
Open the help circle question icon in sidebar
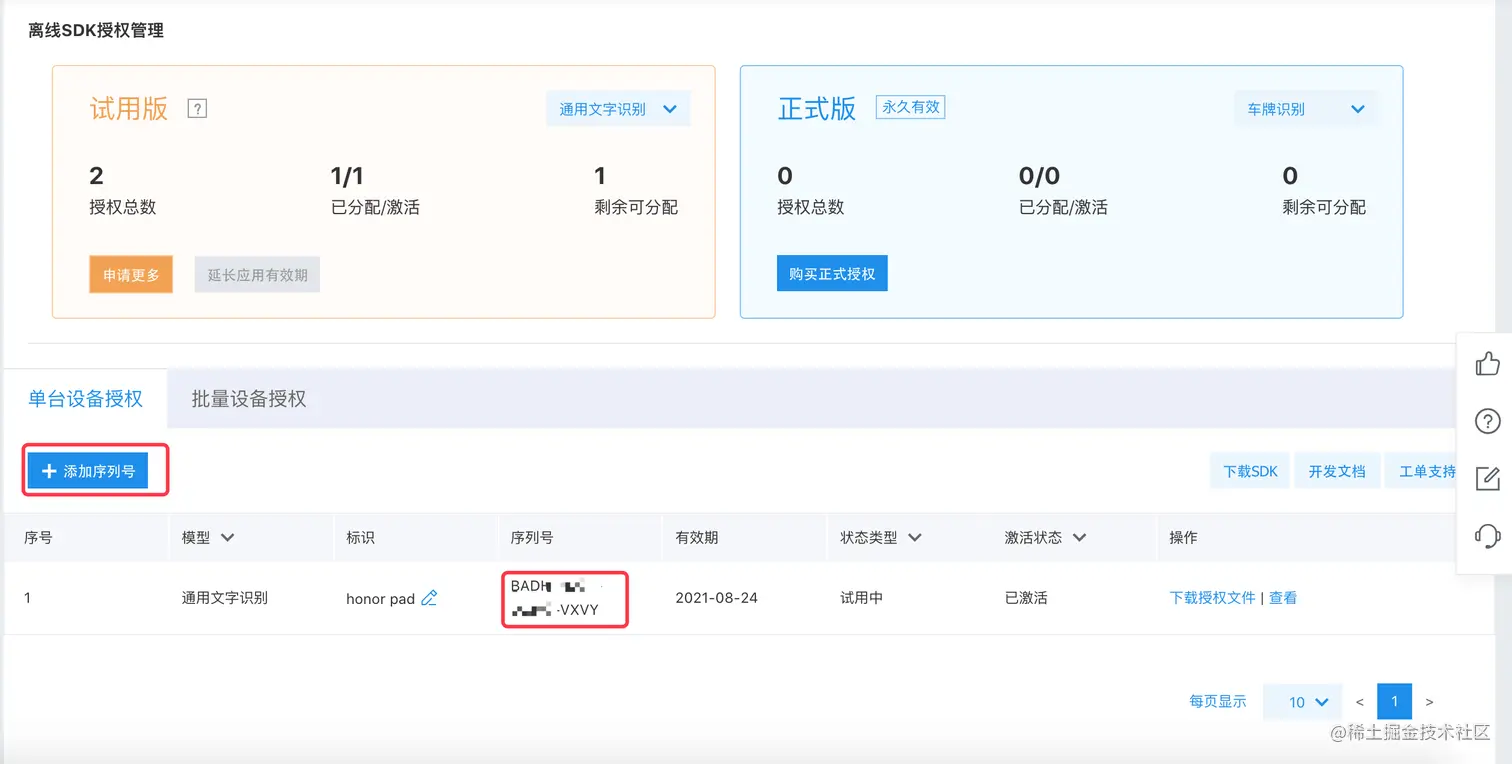(x=1488, y=421)
